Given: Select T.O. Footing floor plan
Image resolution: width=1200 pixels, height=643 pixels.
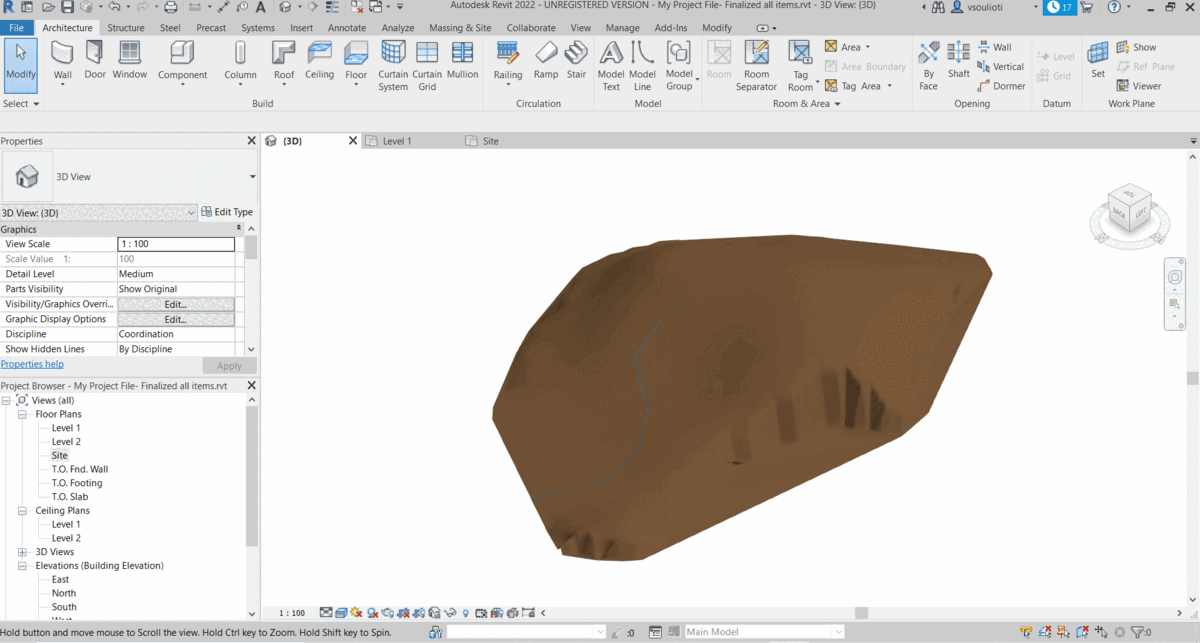Looking at the screenshot, I should click(x=77, y=483).
